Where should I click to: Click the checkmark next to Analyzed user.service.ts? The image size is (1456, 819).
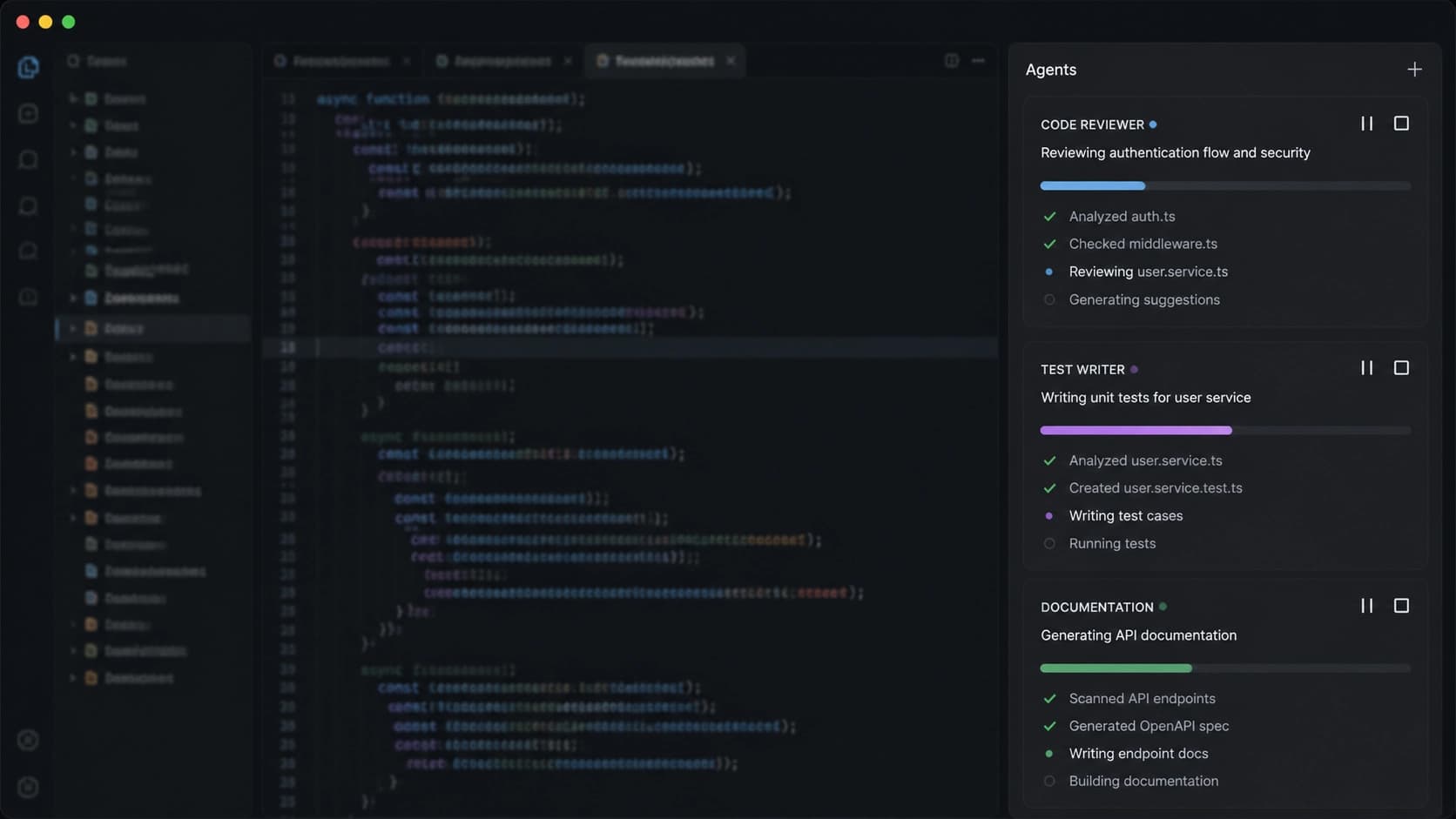1049,460
